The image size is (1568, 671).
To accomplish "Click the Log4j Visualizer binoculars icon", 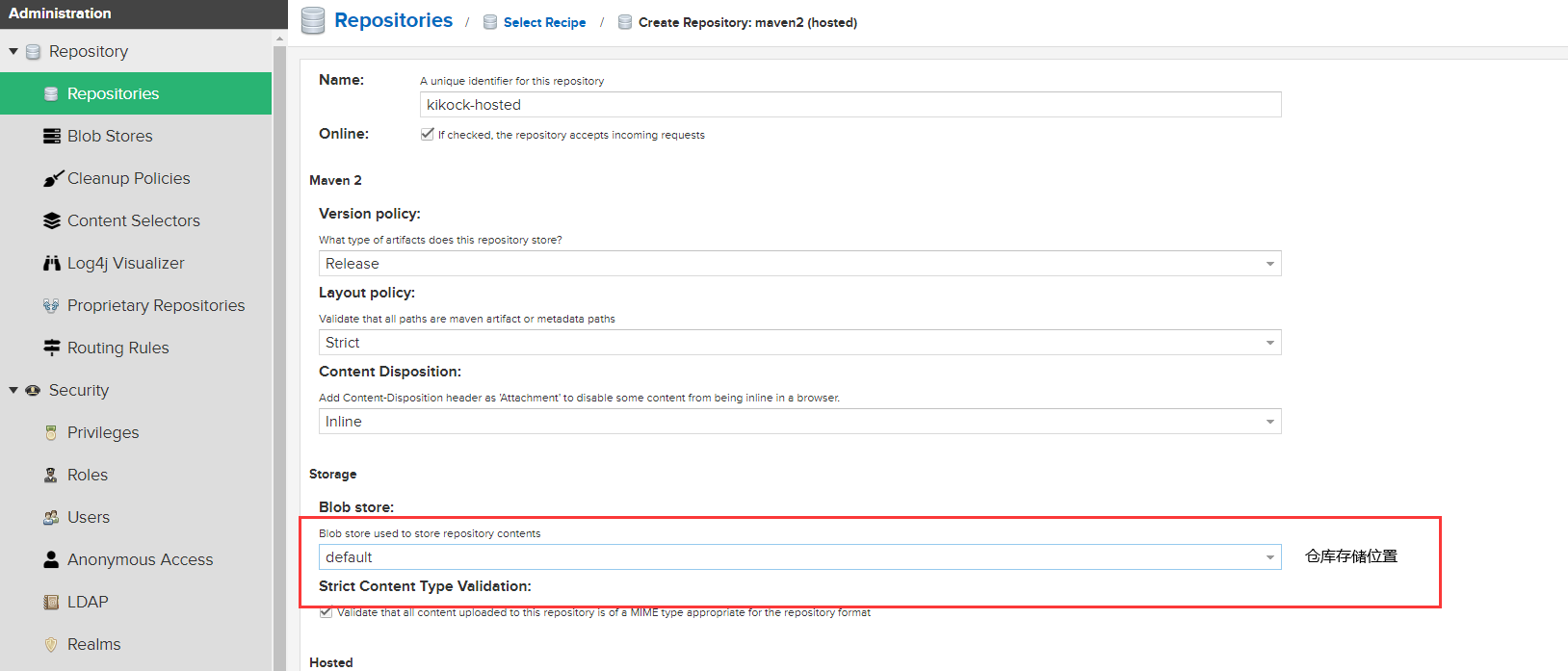I will 51,263.
